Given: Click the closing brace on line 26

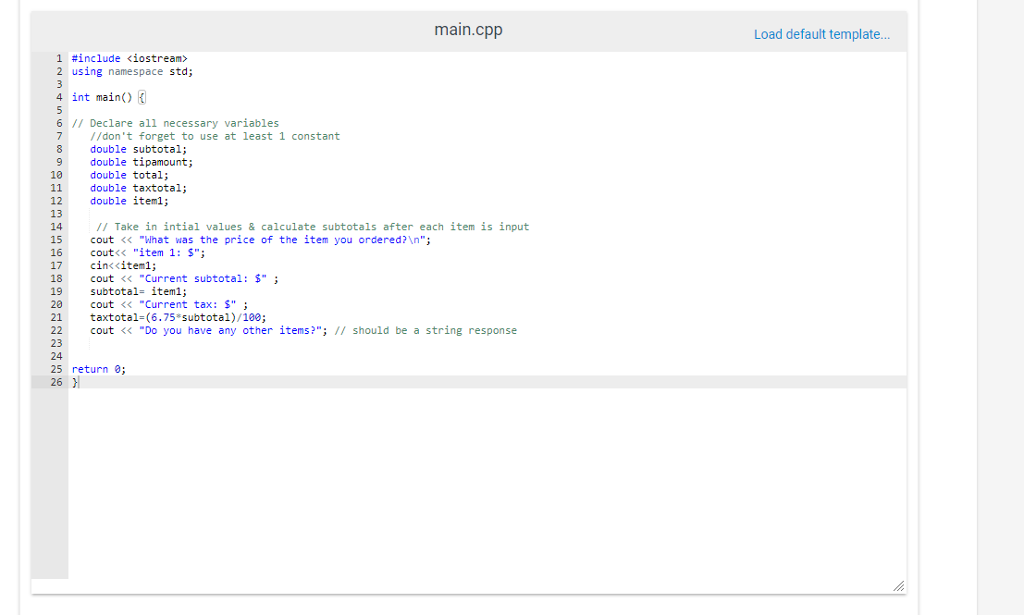Looking at the screenshot, I should 75,381.
